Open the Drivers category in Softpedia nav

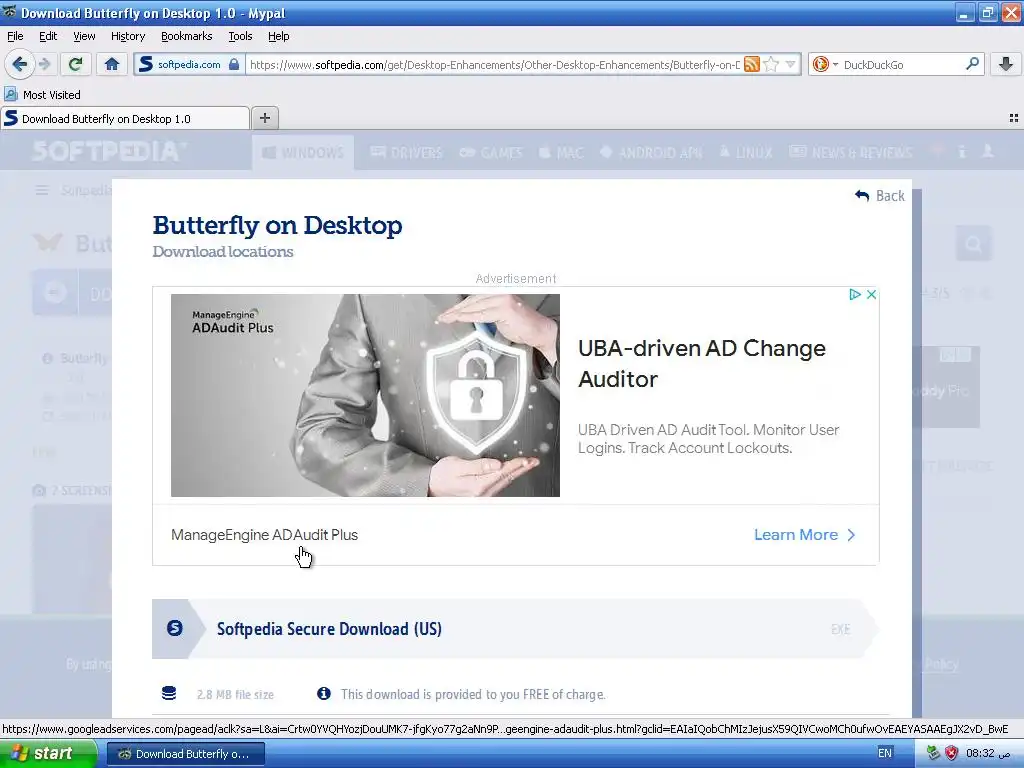click(406, 153)
